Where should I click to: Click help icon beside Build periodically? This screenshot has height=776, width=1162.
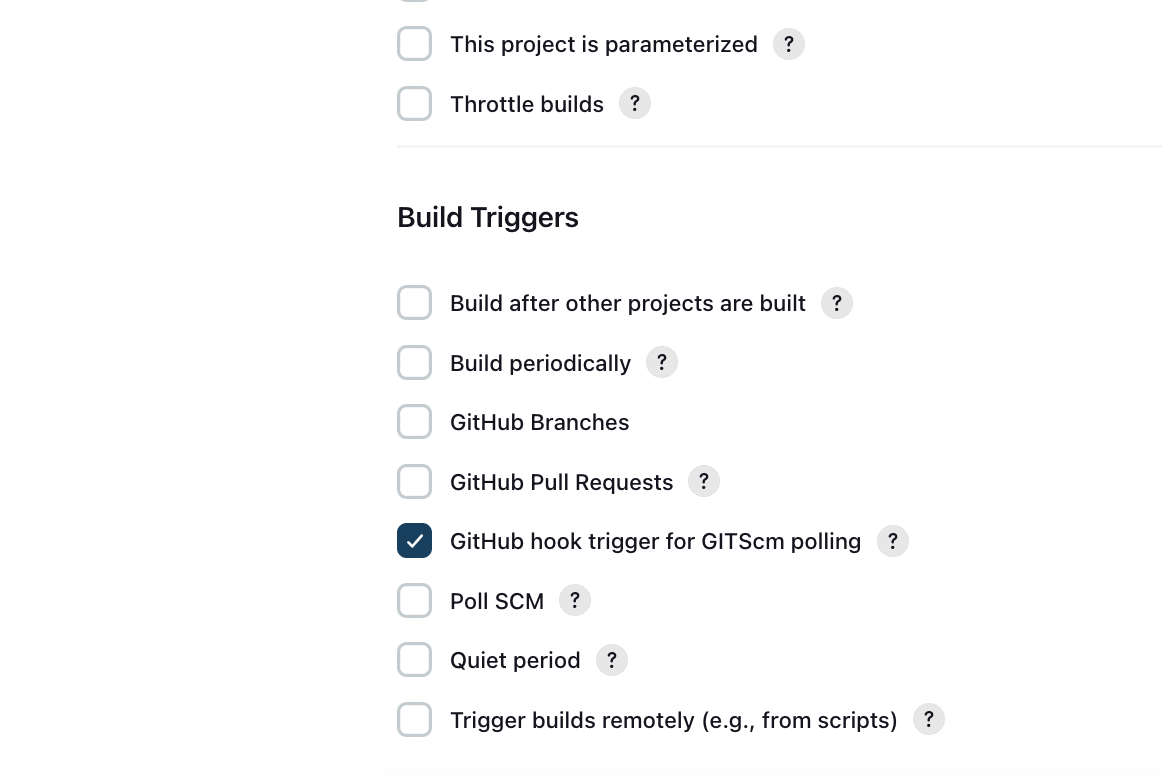point(662,362)
